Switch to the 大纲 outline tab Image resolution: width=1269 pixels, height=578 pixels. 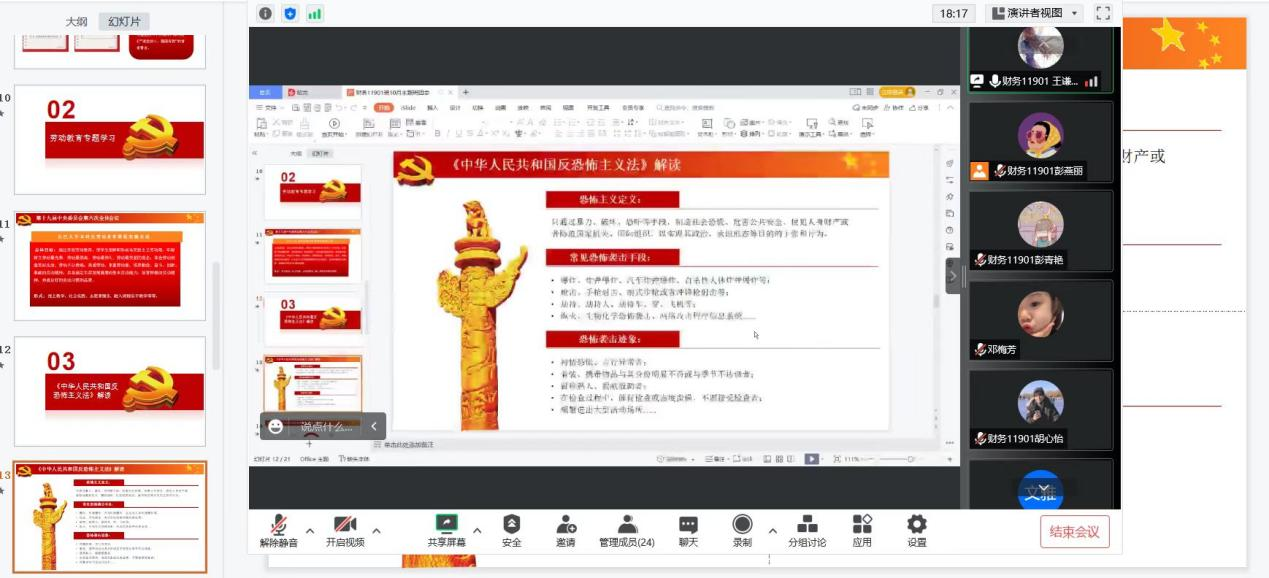[76, 21]
